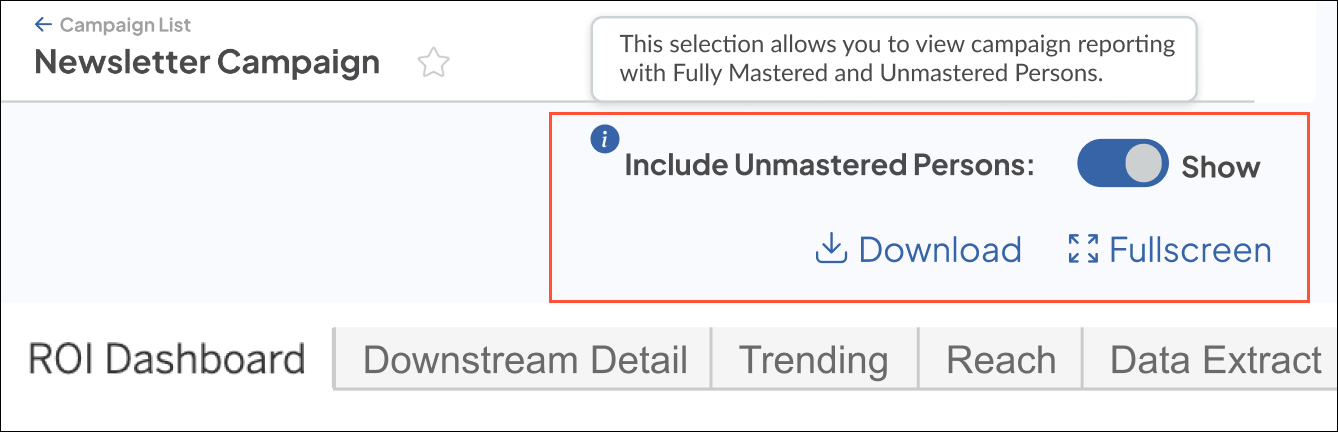Image resolution: width=1338 pixels, height=432 pixels.
Task: Click the fullscreen expand-corners icon
Action: [x=1083, y=249]
